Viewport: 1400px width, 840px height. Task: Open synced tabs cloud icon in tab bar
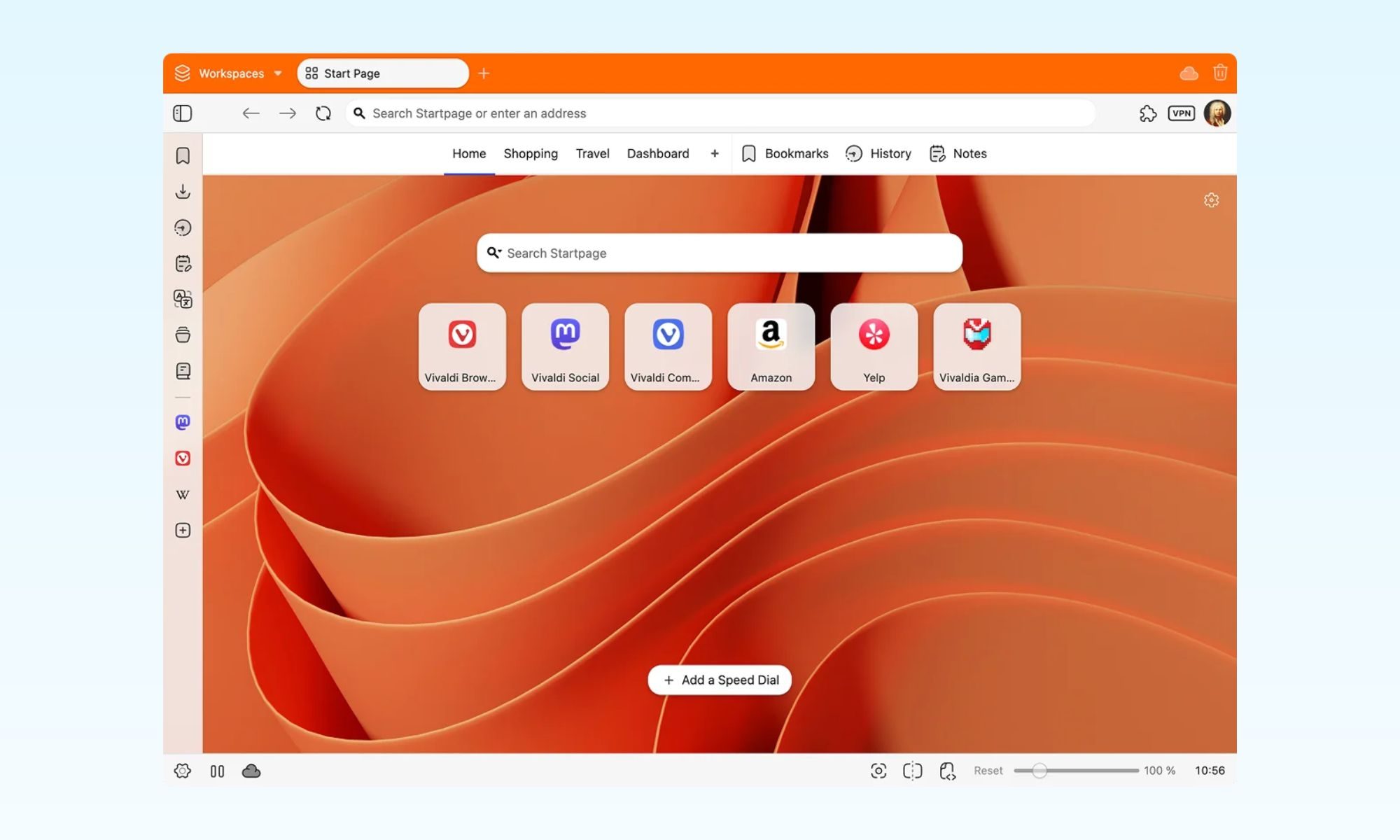1189,73
